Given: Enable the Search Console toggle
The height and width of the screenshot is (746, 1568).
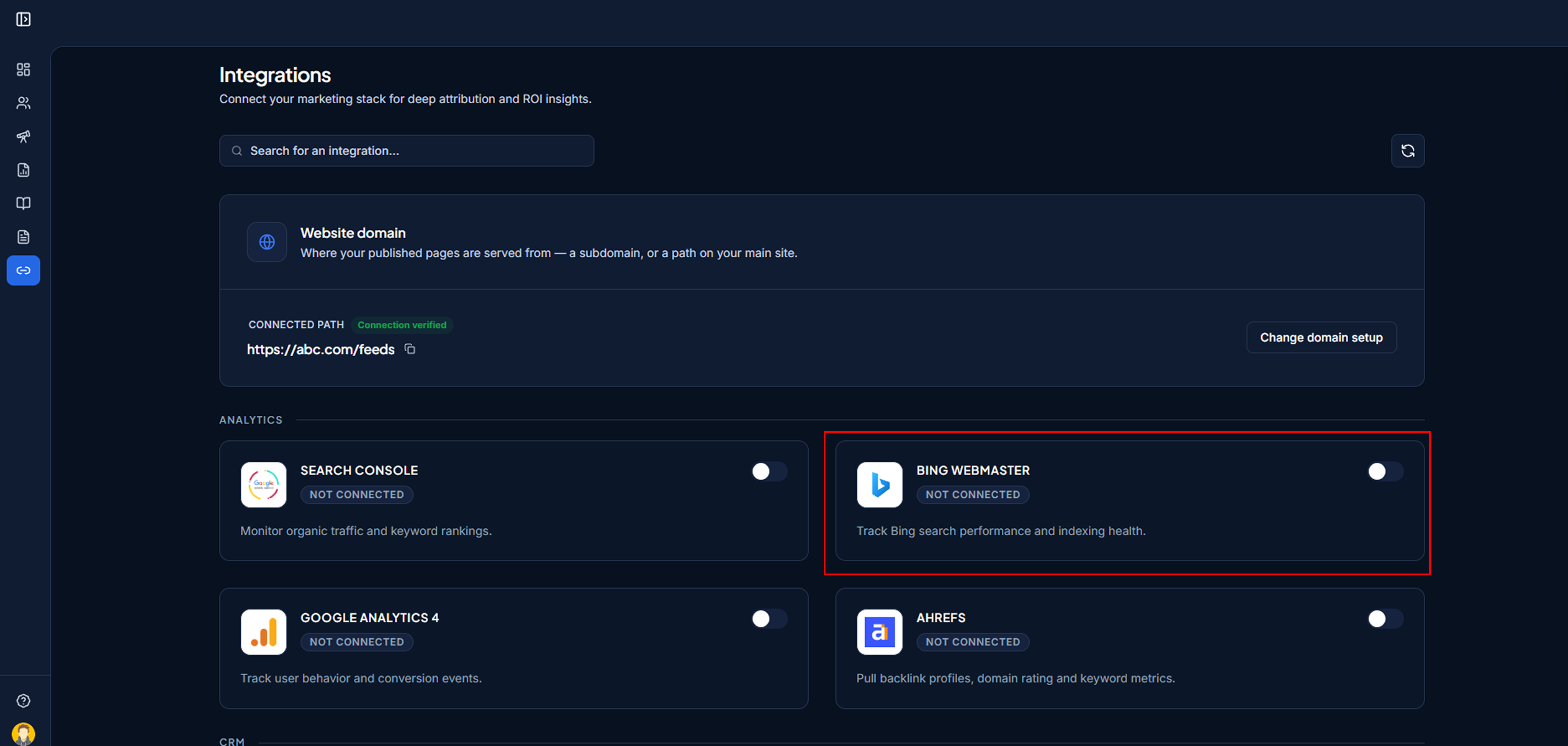Looking at the screenshot, I should coord(769,471).
